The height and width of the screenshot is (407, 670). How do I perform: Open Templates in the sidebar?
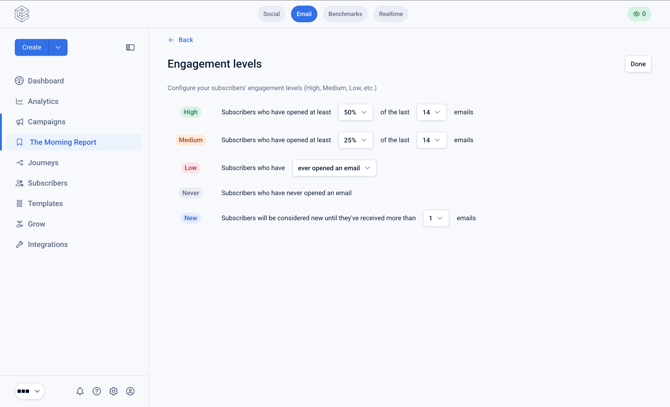[45, 203]
